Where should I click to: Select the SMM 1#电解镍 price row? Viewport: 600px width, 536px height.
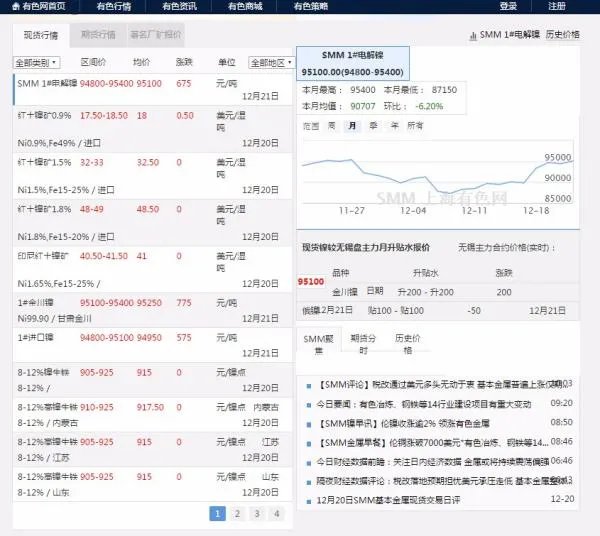pos(153,90)
